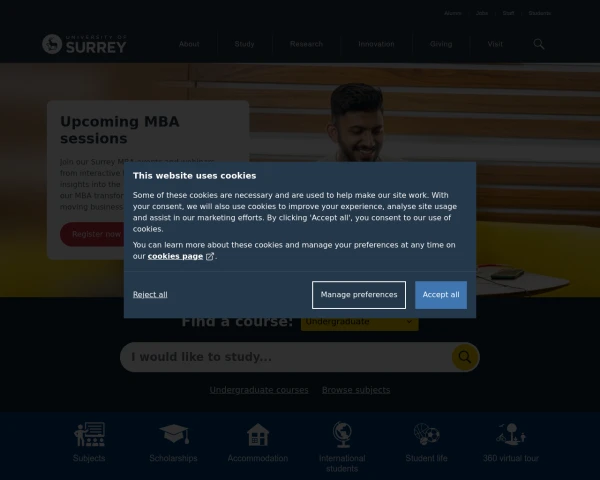The image size is (600, 480).
Task: Expand the Undergraduate course level dropdown
Action: (x=360, y=322)
